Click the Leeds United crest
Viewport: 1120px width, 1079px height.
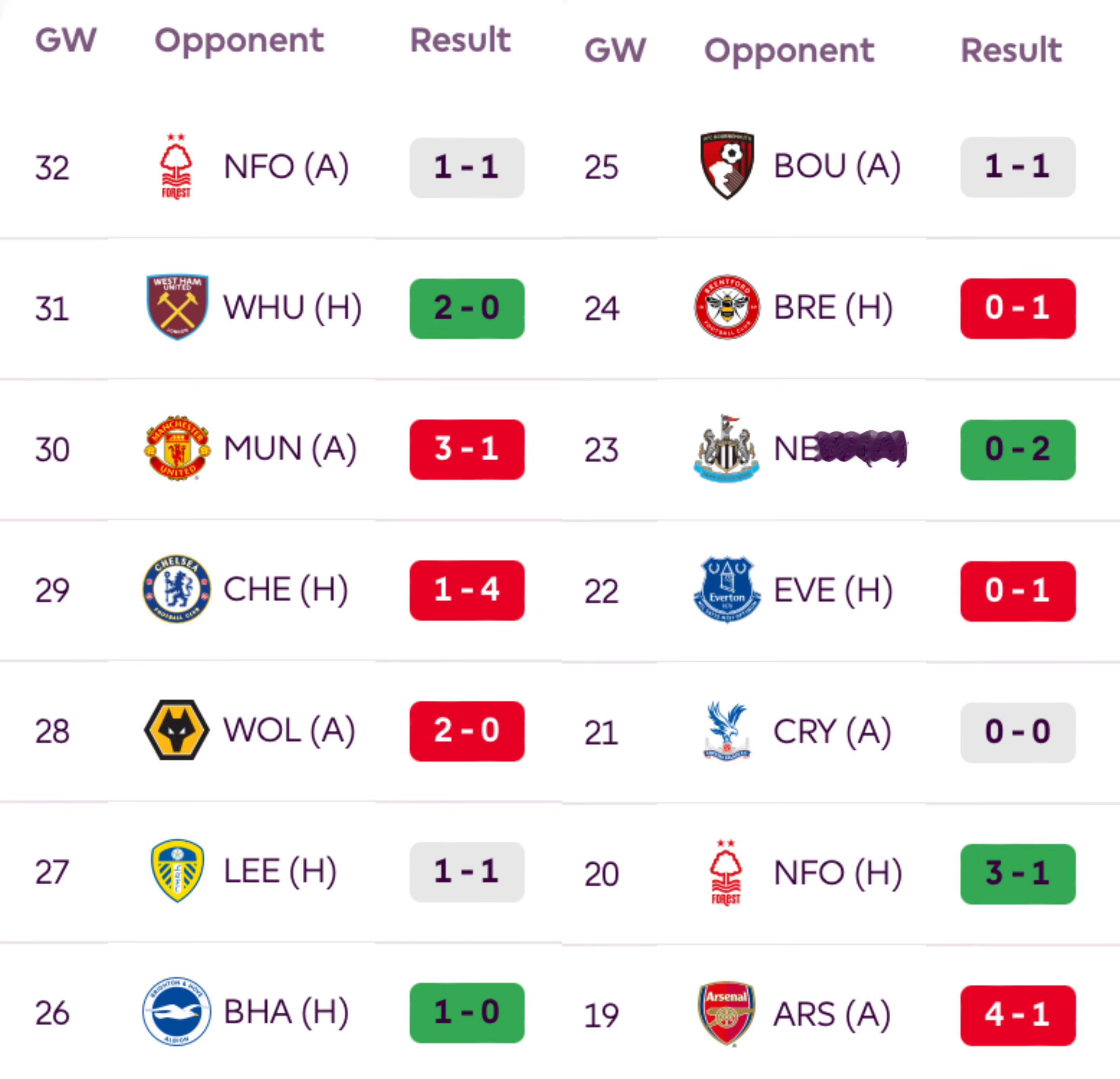point(177,870)
